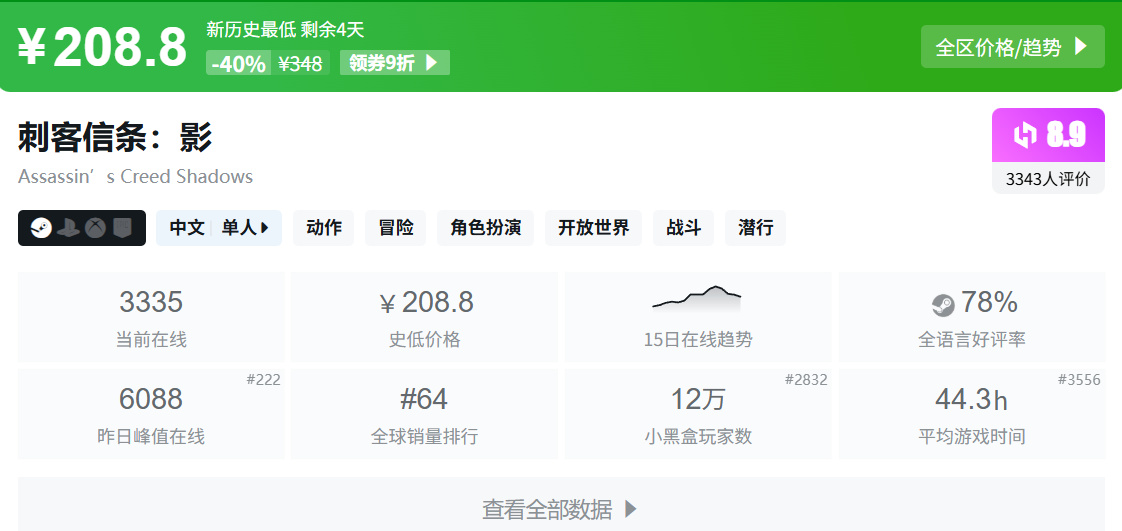The width and height of the screenshot is (1122, 531).
Task: Click the Steam icon next to 78%
Action: click(x=943, y=306)
